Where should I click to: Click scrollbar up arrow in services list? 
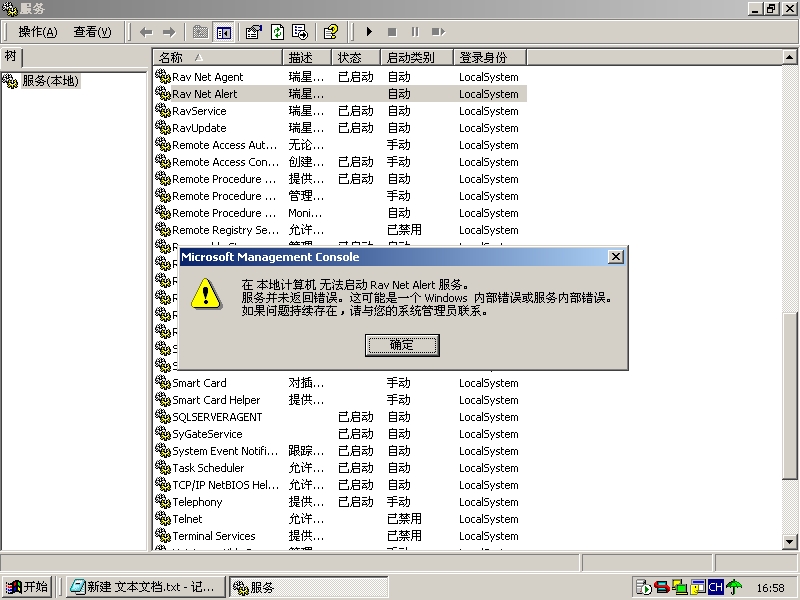coord(789,57)
